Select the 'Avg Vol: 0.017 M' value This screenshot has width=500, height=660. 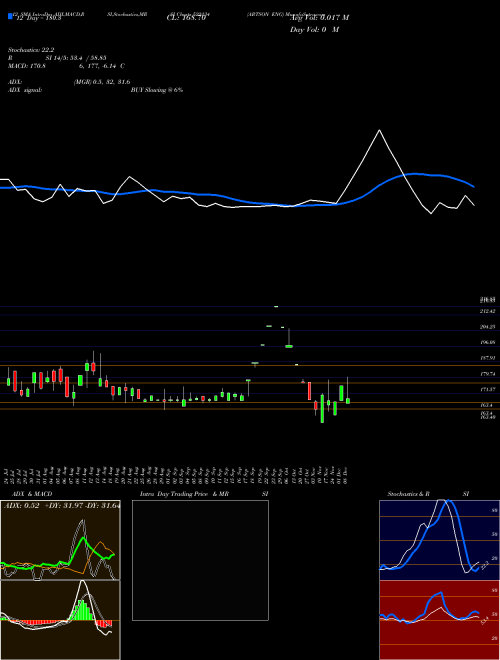(319, 18)
